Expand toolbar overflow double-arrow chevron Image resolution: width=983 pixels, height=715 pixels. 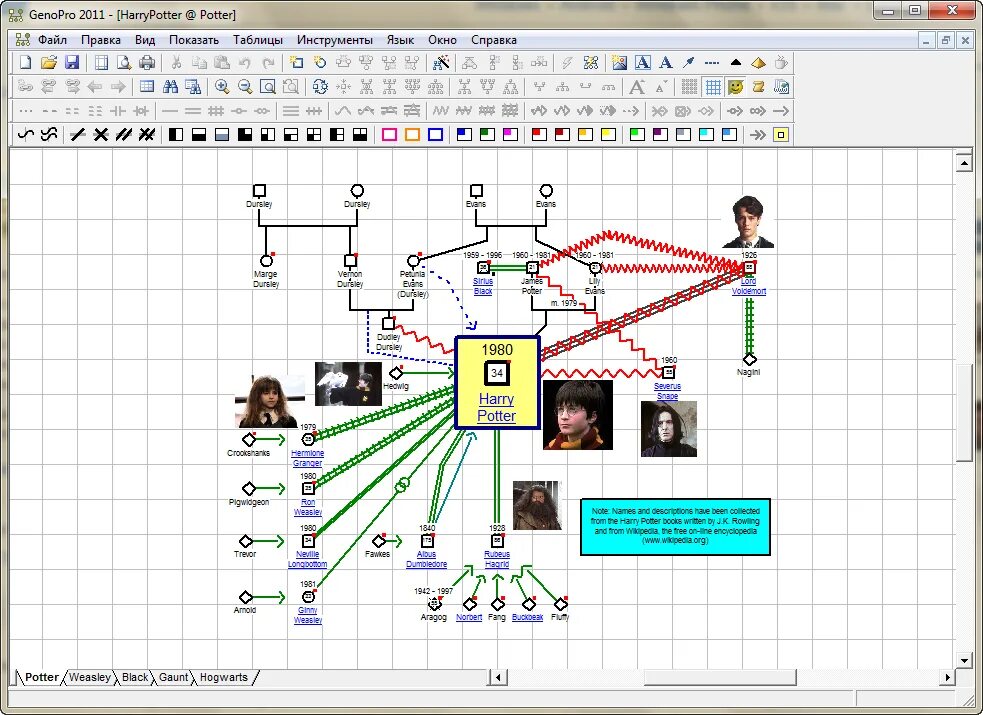point(757,134)
